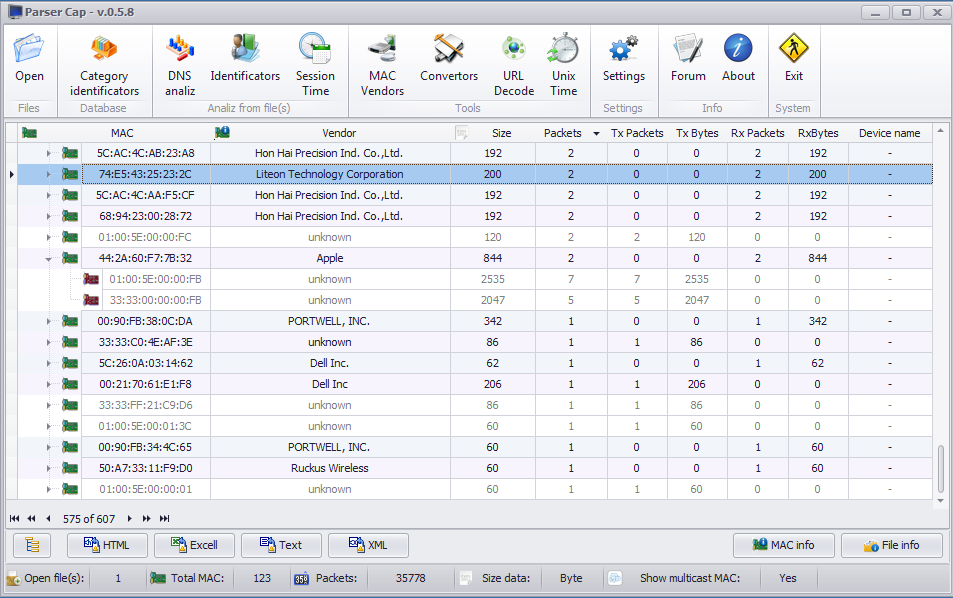Launch the DNS analiz tool
The height and width of the screenshot is (598, 953).
pos(180,60)
